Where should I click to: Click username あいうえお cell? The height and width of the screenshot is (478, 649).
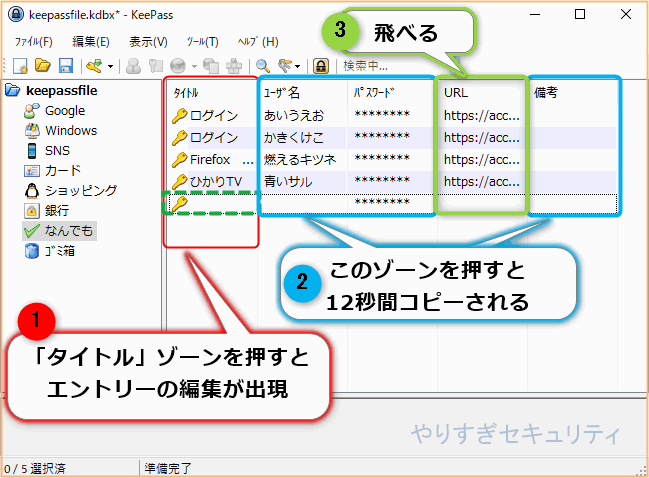pos(293,115)
